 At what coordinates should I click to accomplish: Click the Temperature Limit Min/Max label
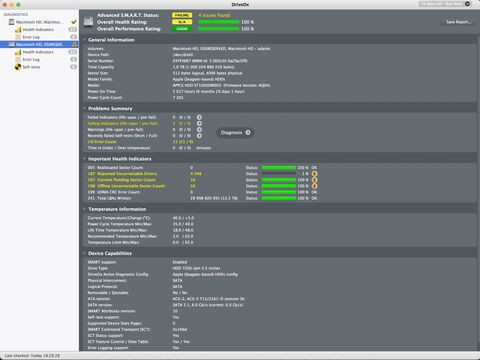pyautogui.click(x=114, y=242)
